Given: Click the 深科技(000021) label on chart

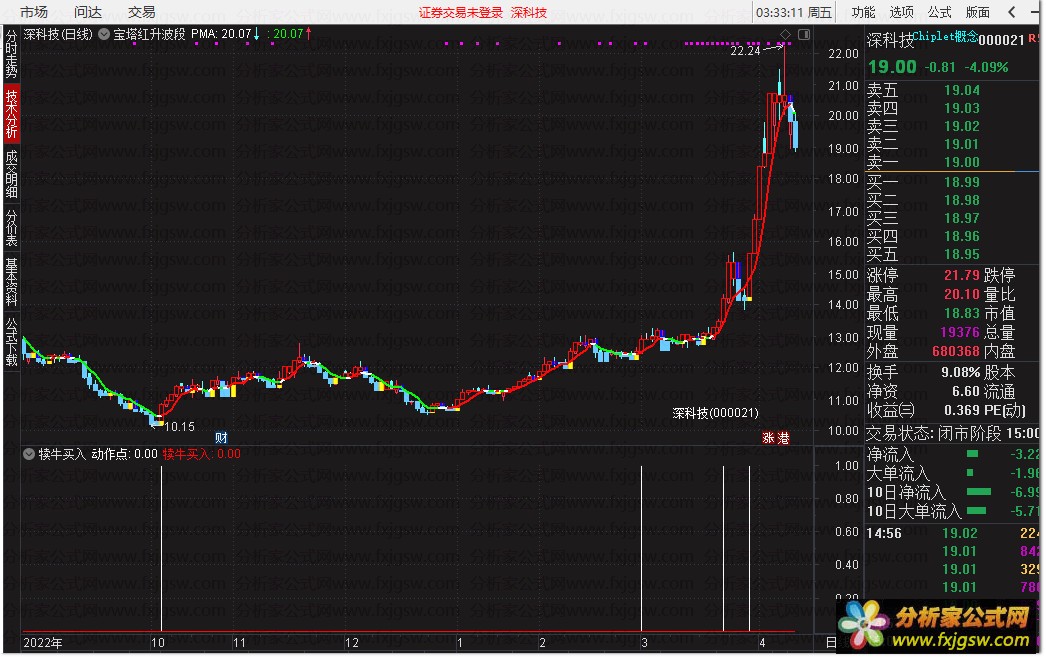Looking at the screenshot, I should tap(716, 413).
